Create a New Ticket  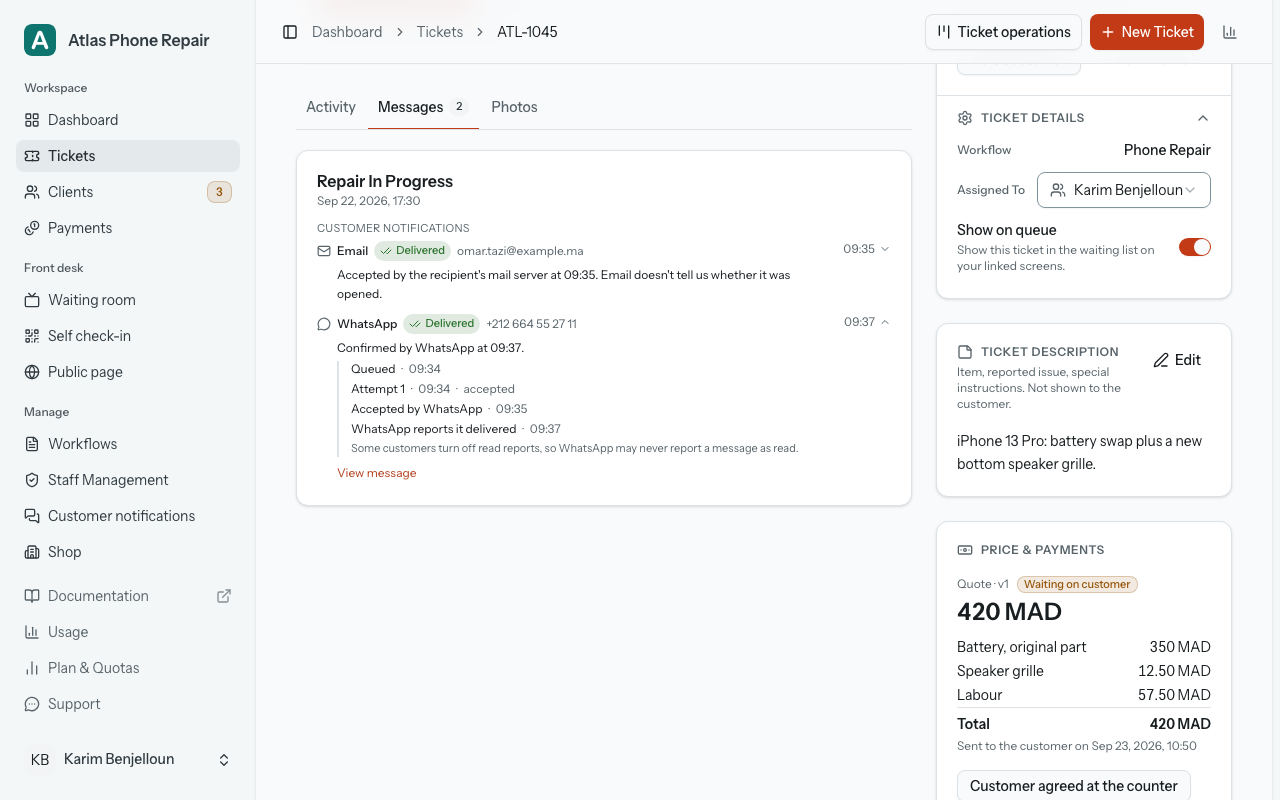[1147, 32]
